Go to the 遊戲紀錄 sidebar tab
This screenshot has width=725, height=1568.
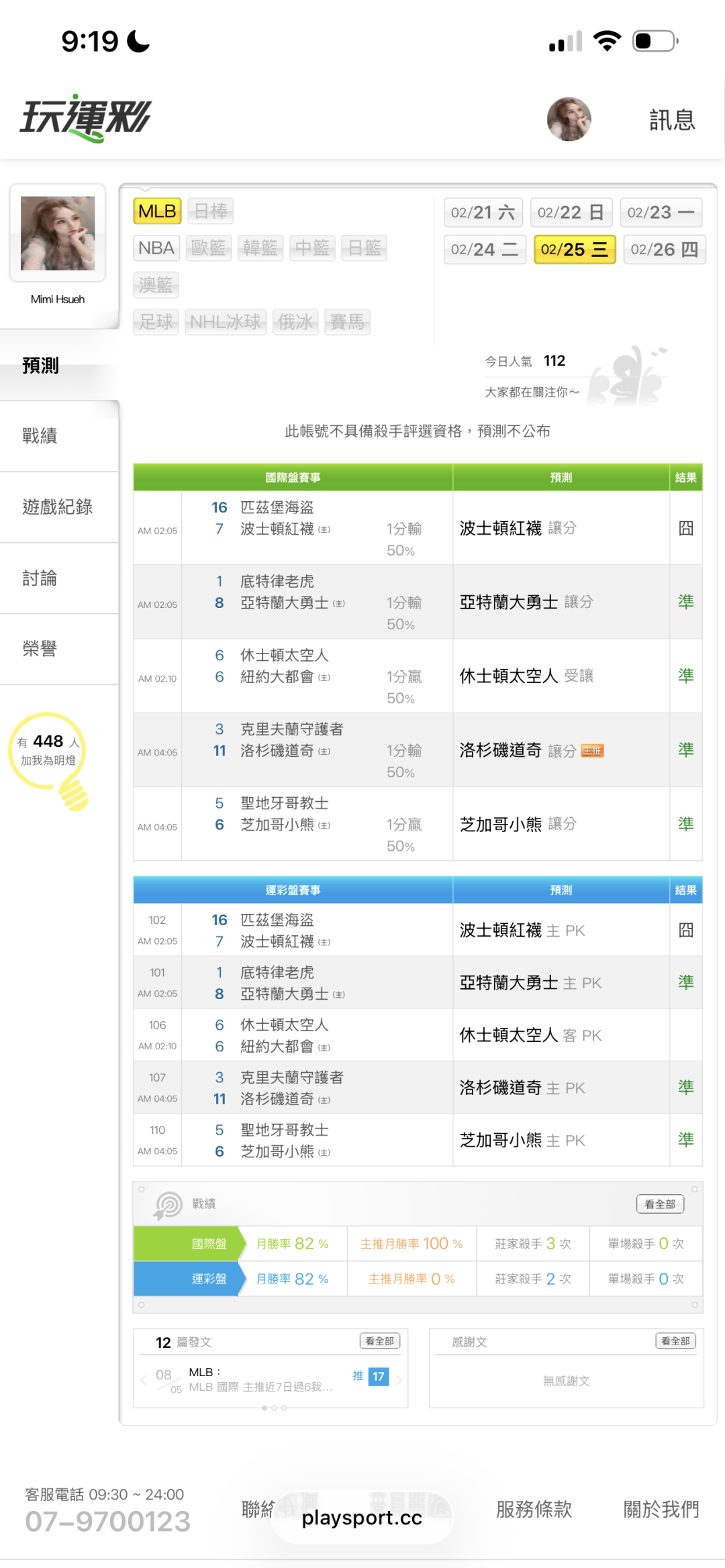[x=57, y=507]
